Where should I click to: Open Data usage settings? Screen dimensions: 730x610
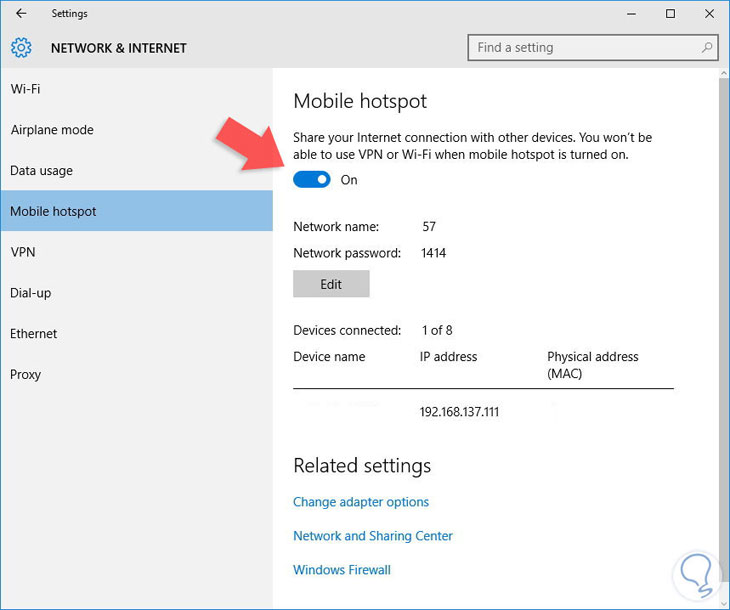pos(136,170)
